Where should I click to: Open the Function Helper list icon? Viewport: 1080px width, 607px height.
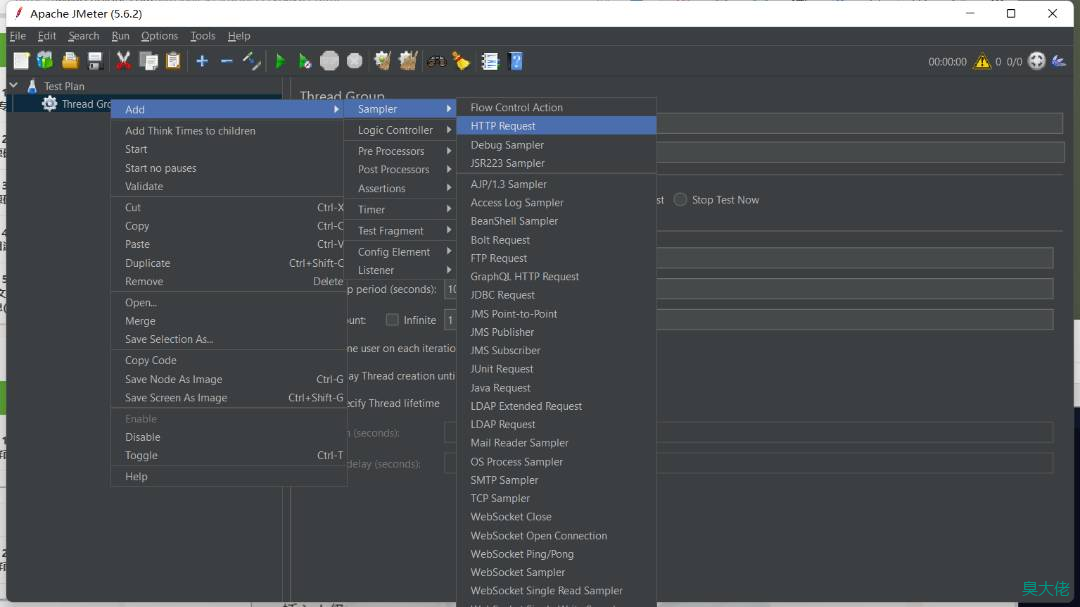pyautogui.click(x=490, y=61)
